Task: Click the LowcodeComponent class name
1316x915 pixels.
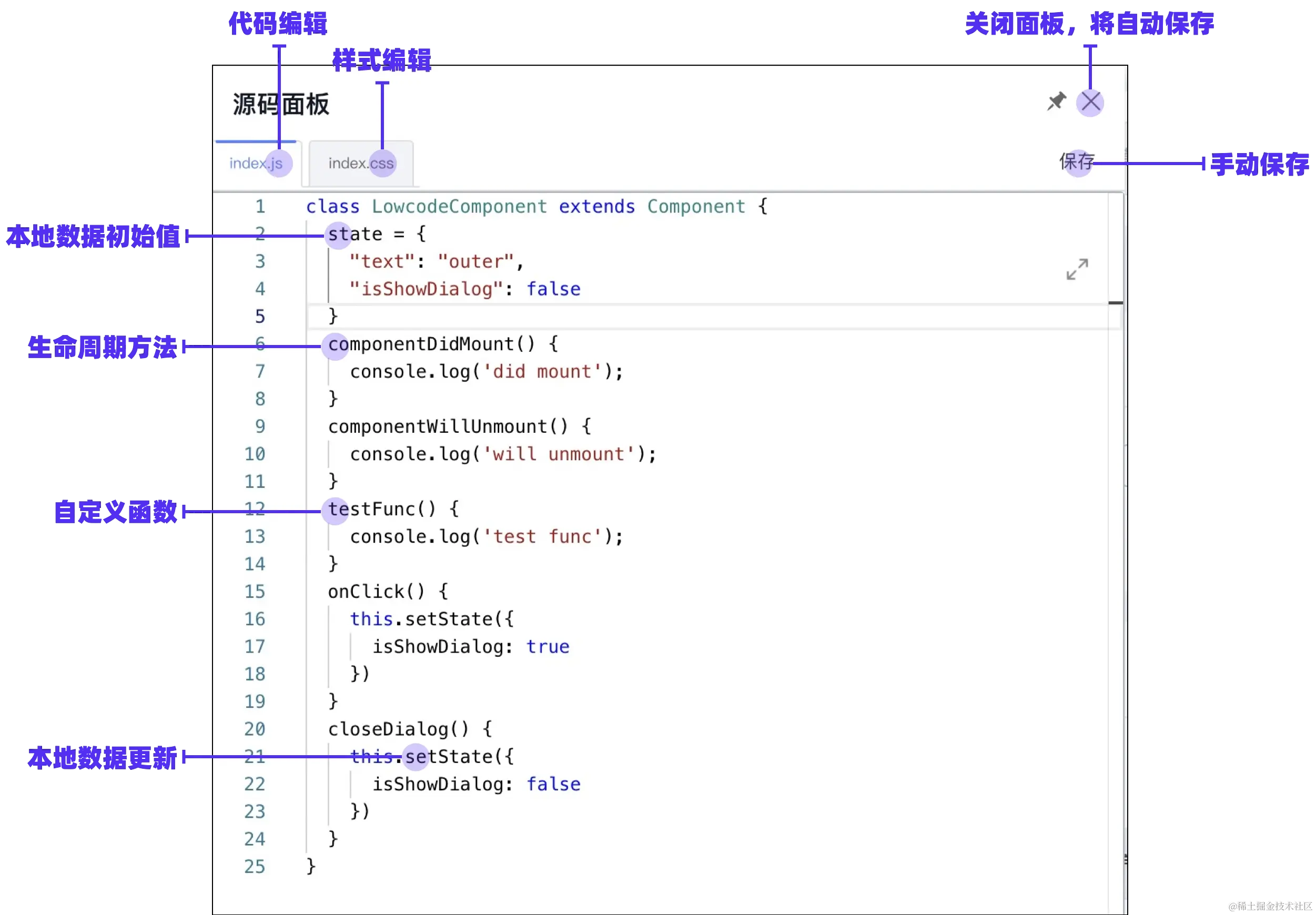Action: [459, 207]
